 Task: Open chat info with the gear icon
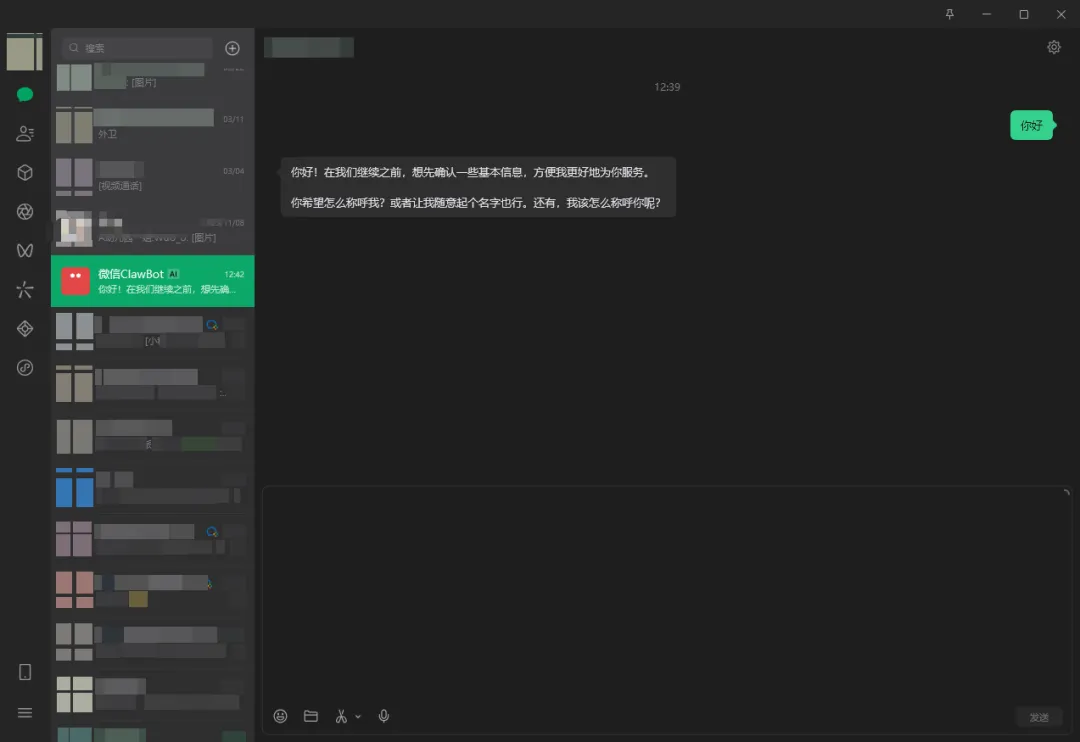click(x=1053, y=47)
